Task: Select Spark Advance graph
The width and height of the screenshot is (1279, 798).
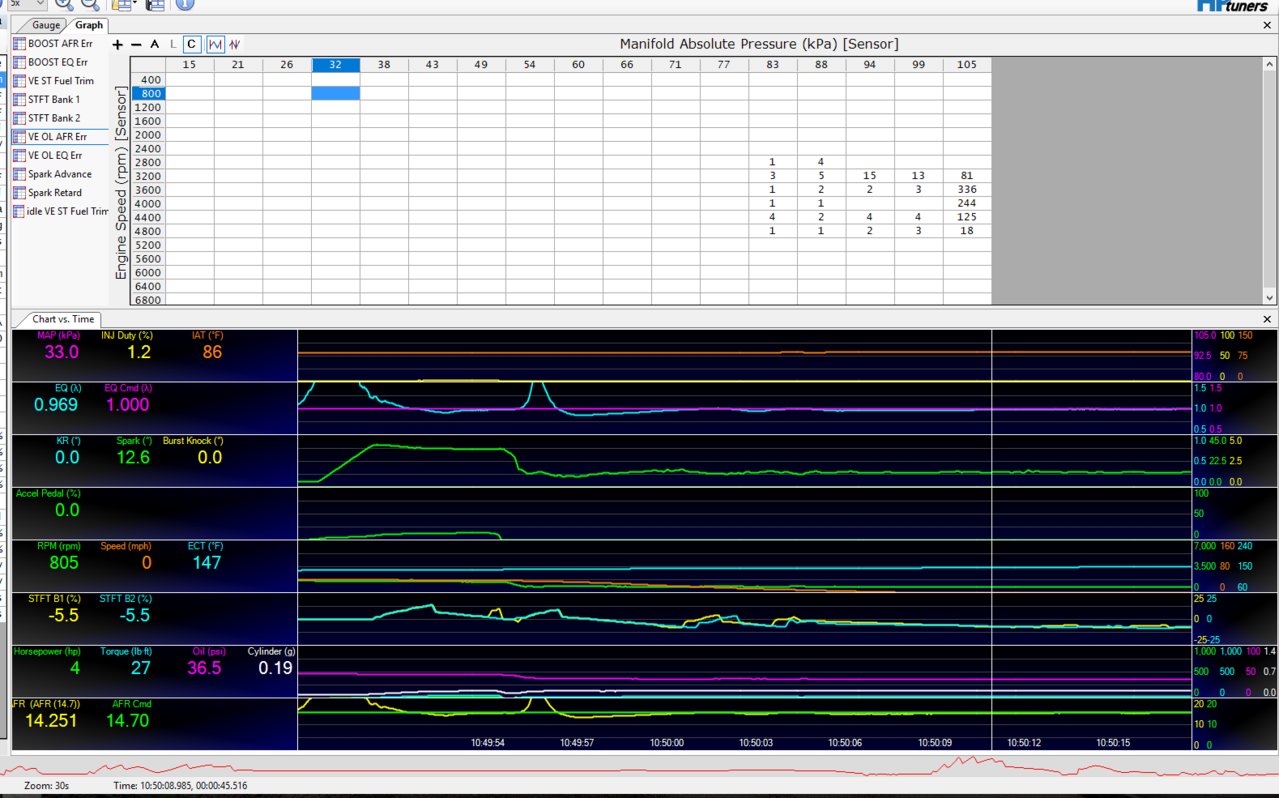Action: (x=60, y=174)
